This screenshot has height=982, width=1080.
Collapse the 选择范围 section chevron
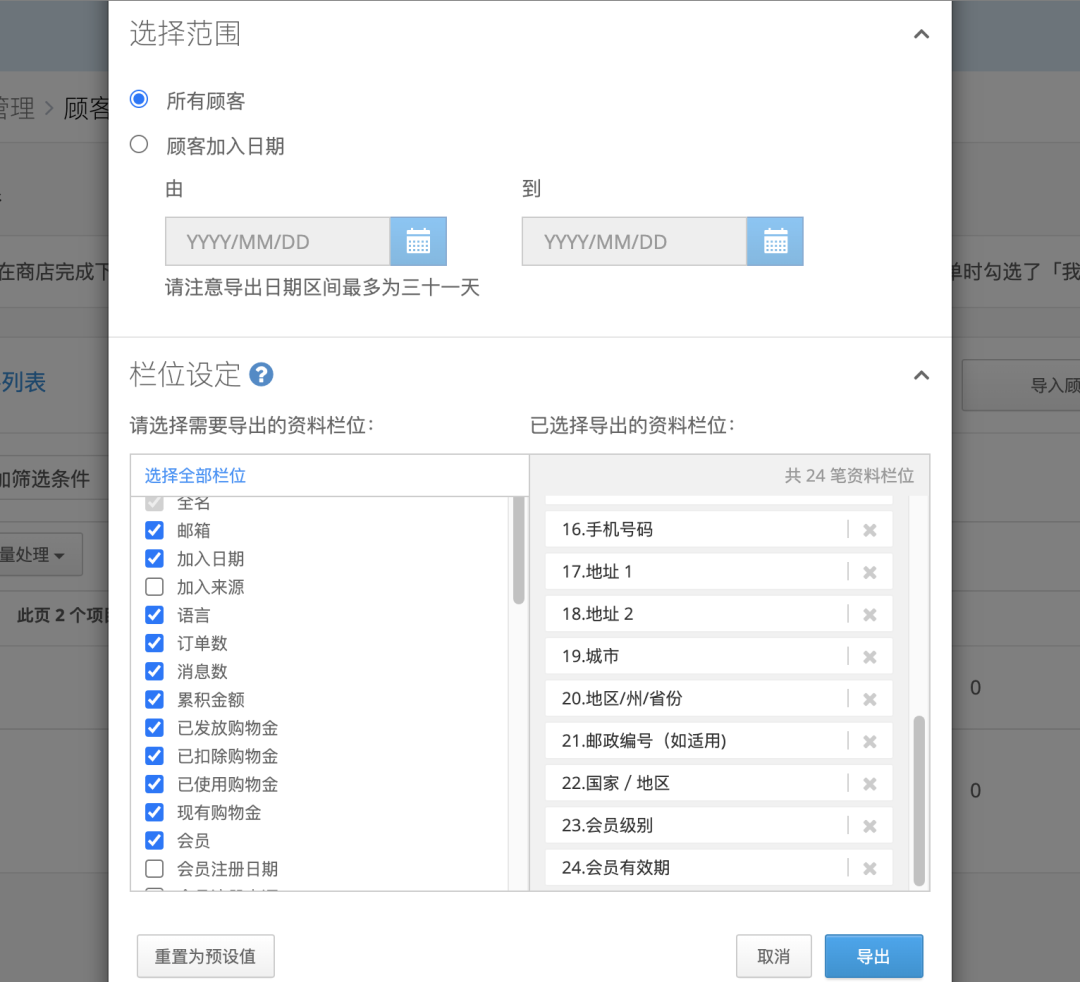(921, 33)
